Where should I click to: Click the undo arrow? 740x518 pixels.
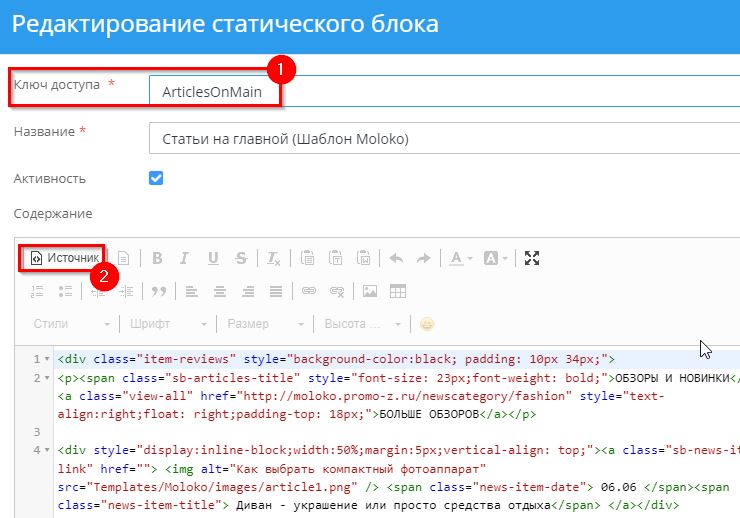point(396,258)
